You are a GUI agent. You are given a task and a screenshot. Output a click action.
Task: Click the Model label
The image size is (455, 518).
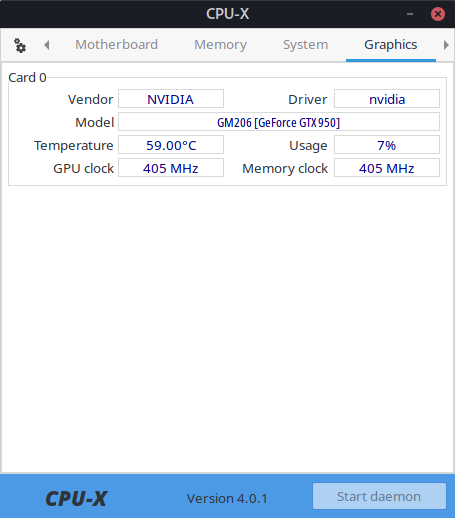(95, 122)
